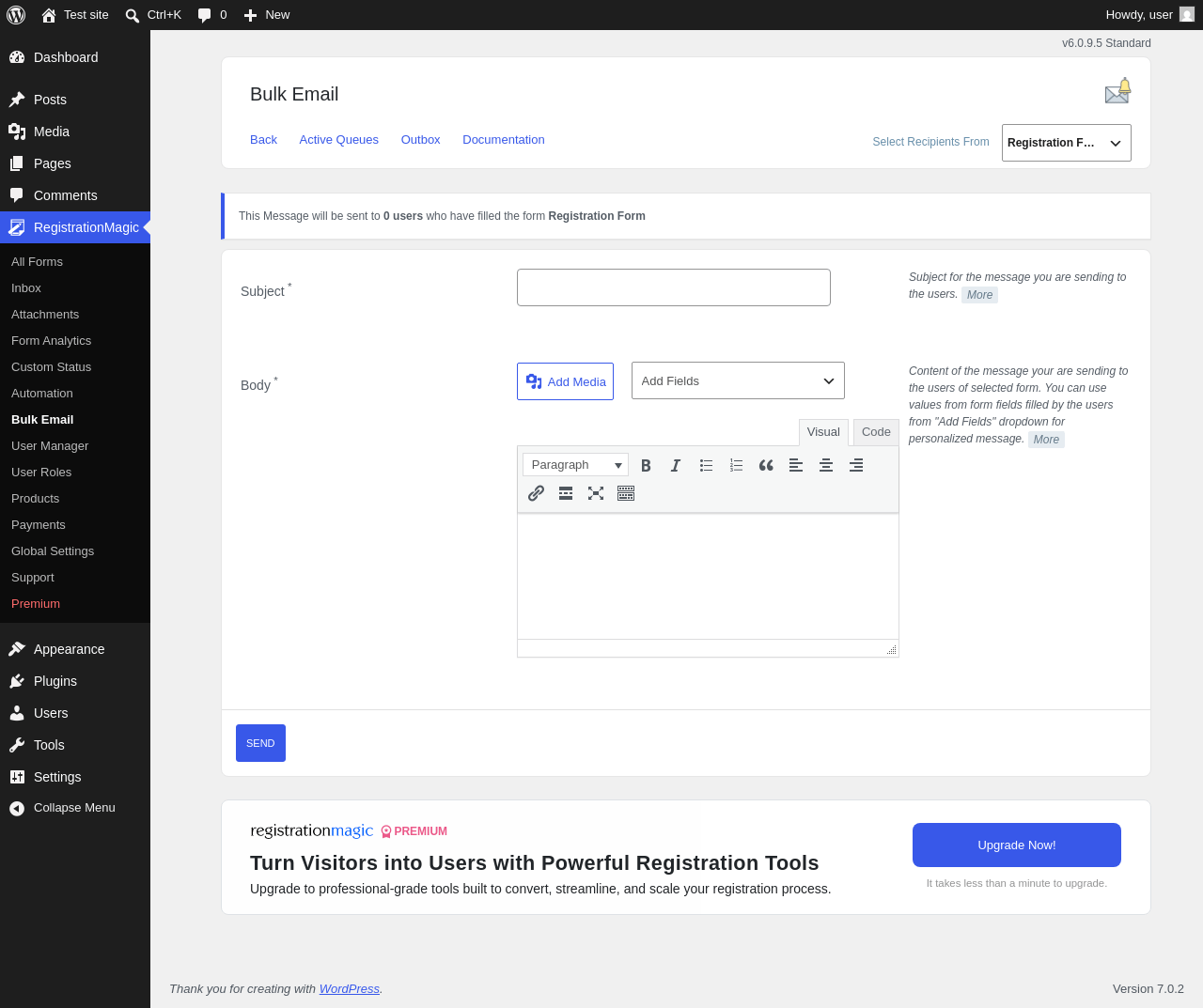Open Support submenu item

[75, 578]
